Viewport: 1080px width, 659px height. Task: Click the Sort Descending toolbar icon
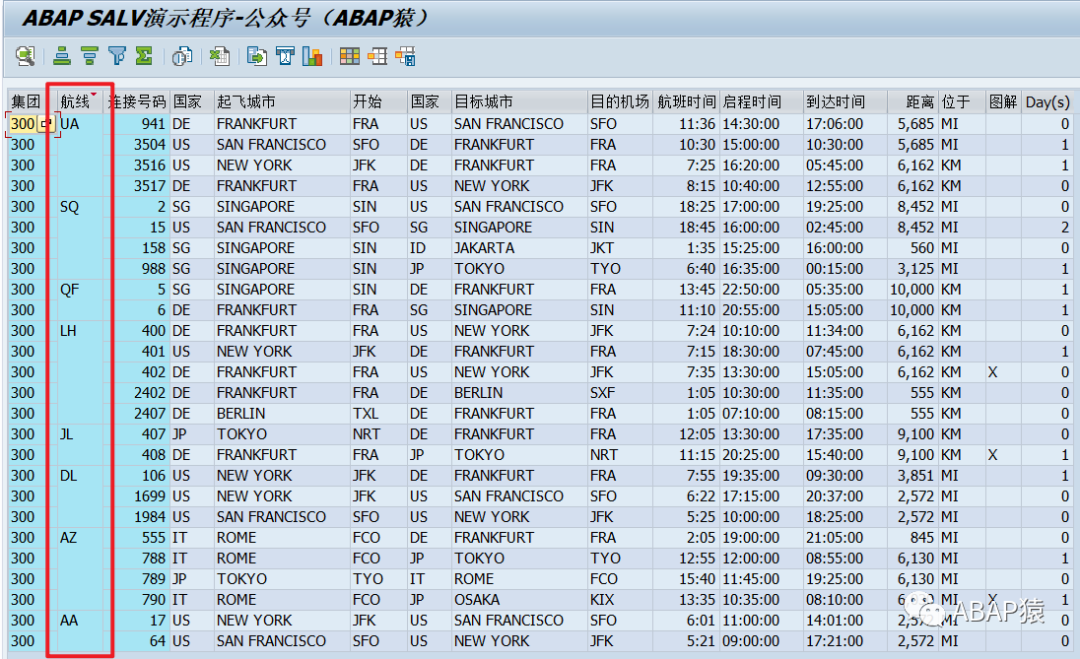pyautogui.click(x=90, y=56)
